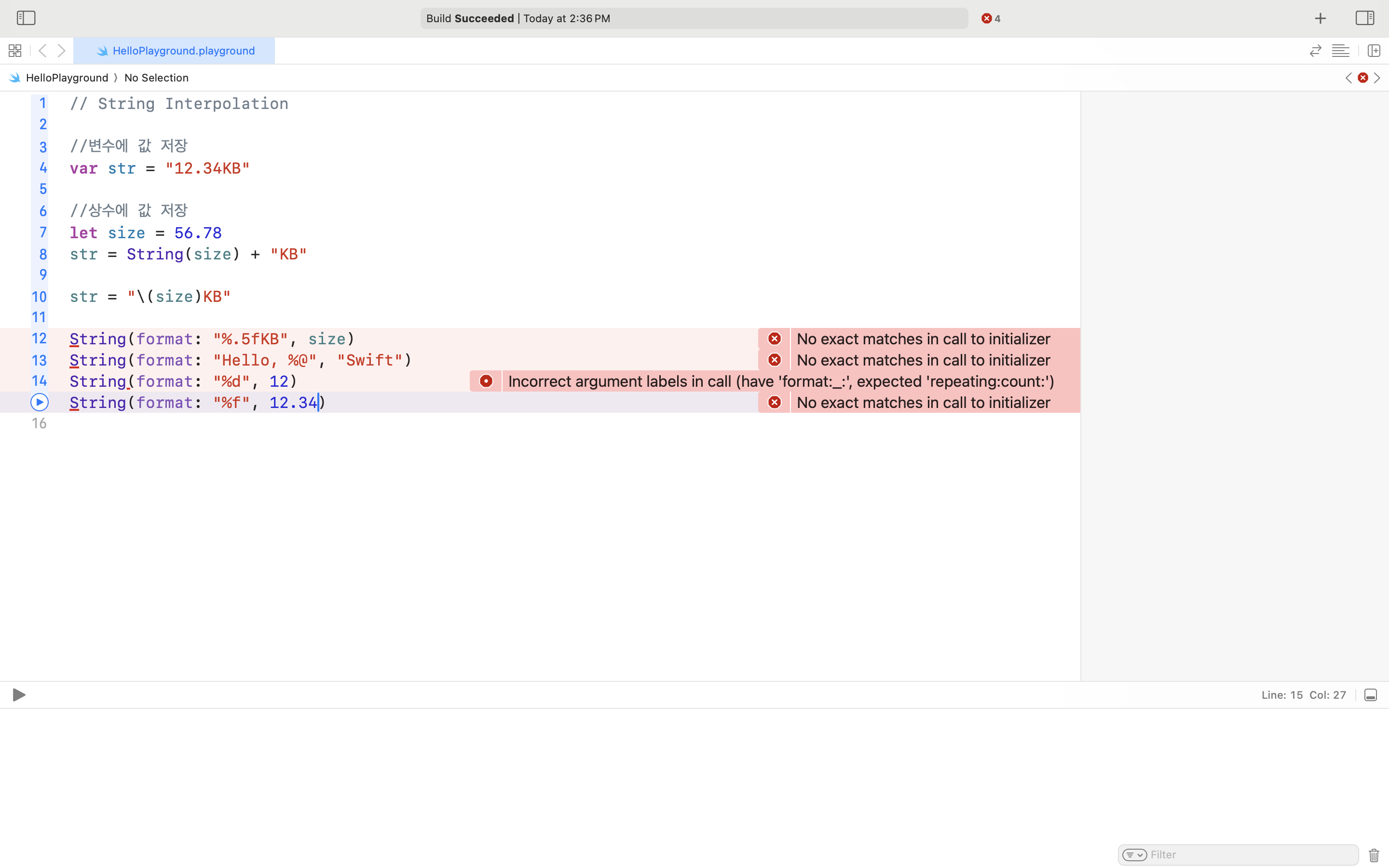
Task: Click line number 10 in gutter
Action: coord(39,297)
